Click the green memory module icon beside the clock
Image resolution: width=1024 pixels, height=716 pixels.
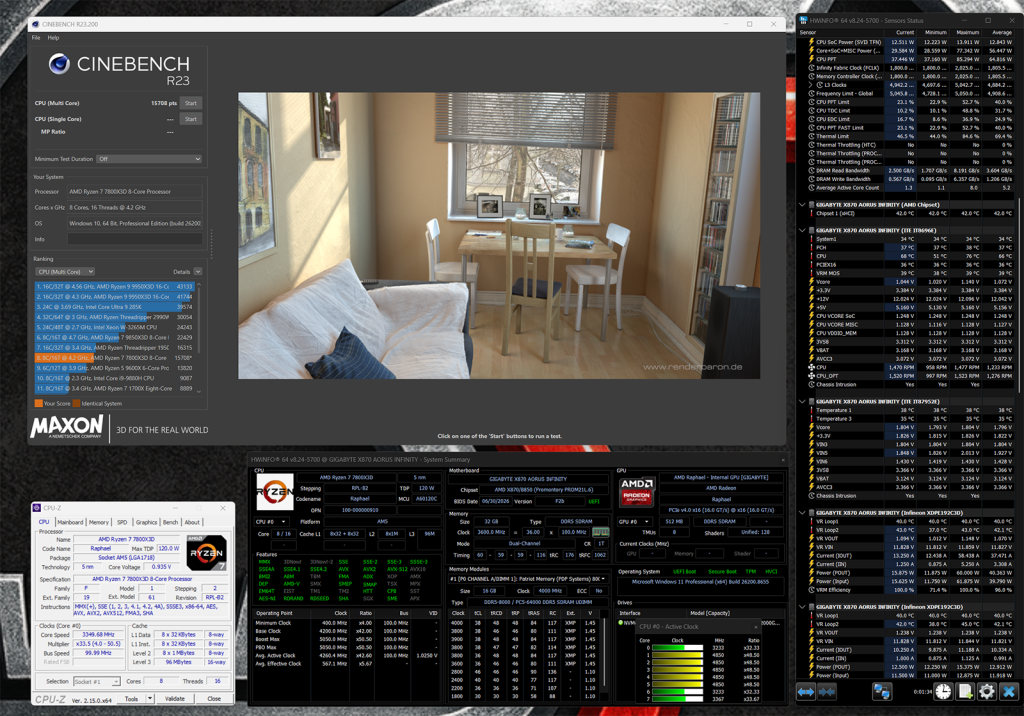tap(600, 532)
